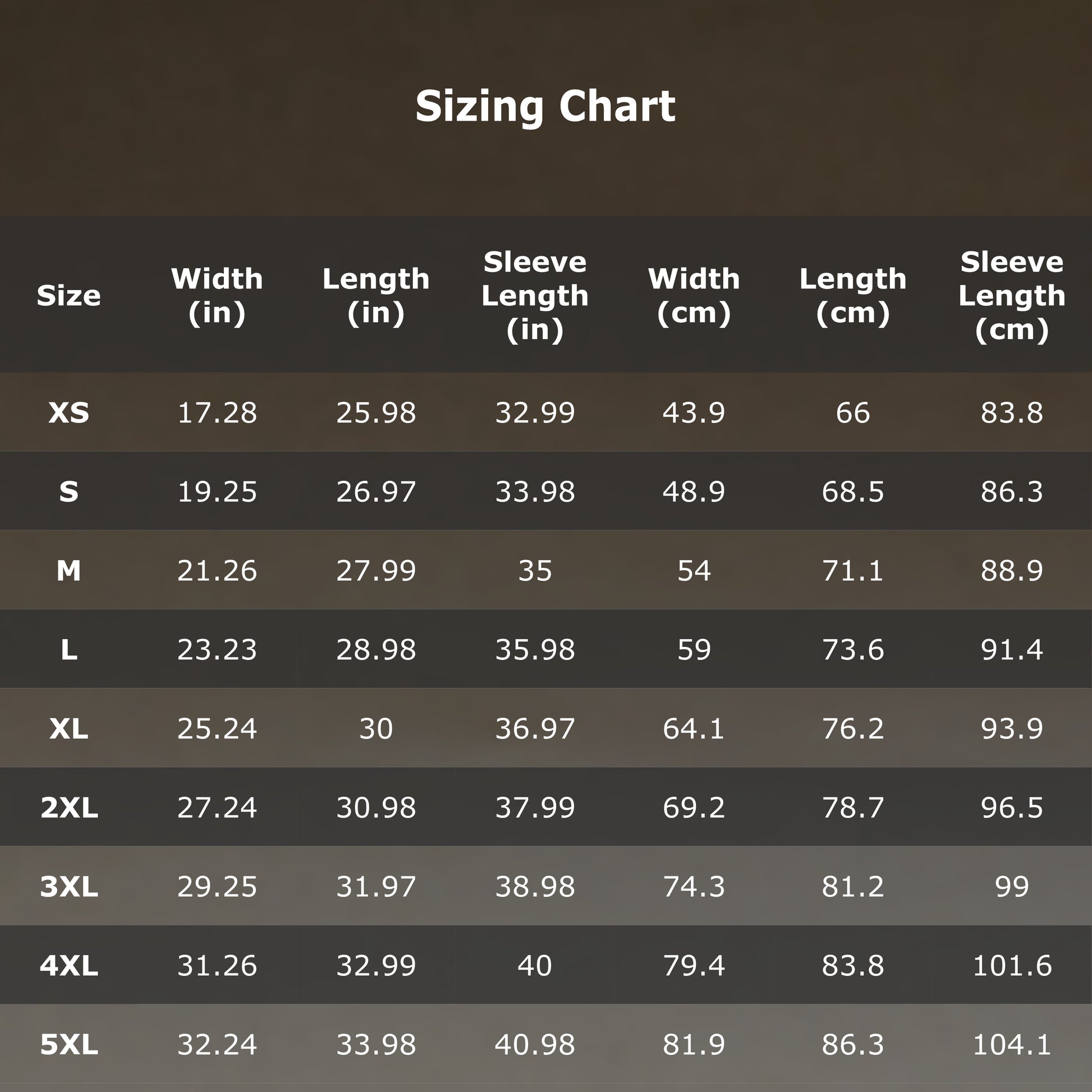1092x1092 pixels.
Task: Select the Sleeve Length (in) header
Action: [535, 296]
